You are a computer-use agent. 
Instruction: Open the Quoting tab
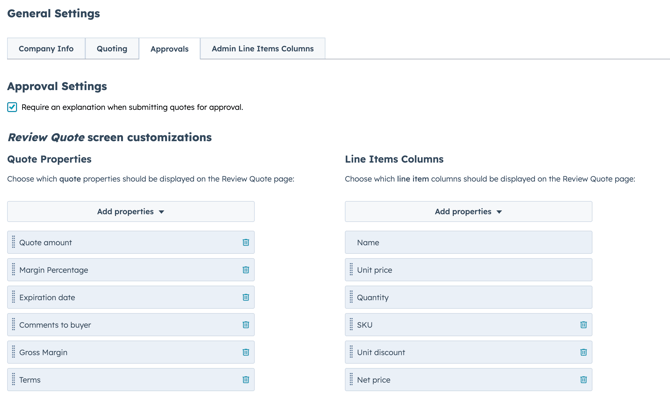(x=112, y=49)
